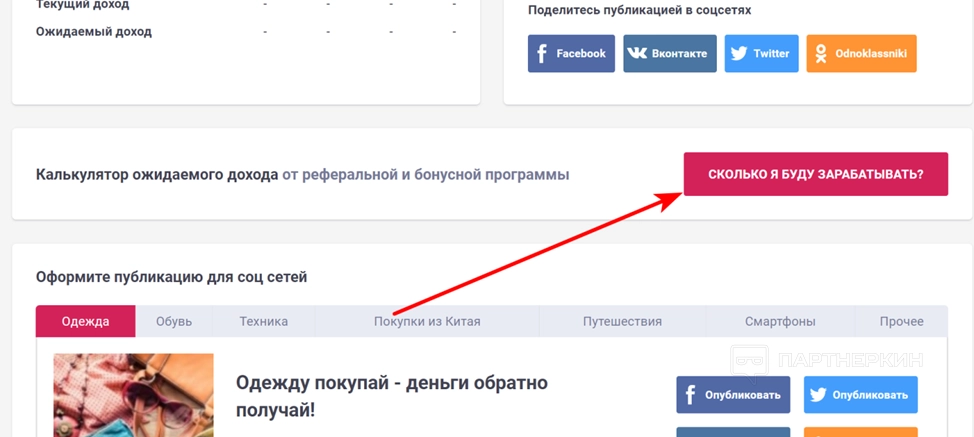Switch to the Обувь tab

click(x=174, y=322)
